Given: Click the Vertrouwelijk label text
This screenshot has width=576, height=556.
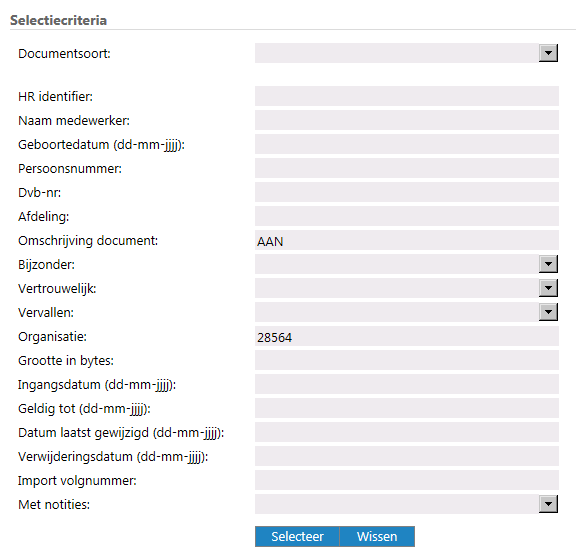Looking at the screenshot, I should point(57,289).
